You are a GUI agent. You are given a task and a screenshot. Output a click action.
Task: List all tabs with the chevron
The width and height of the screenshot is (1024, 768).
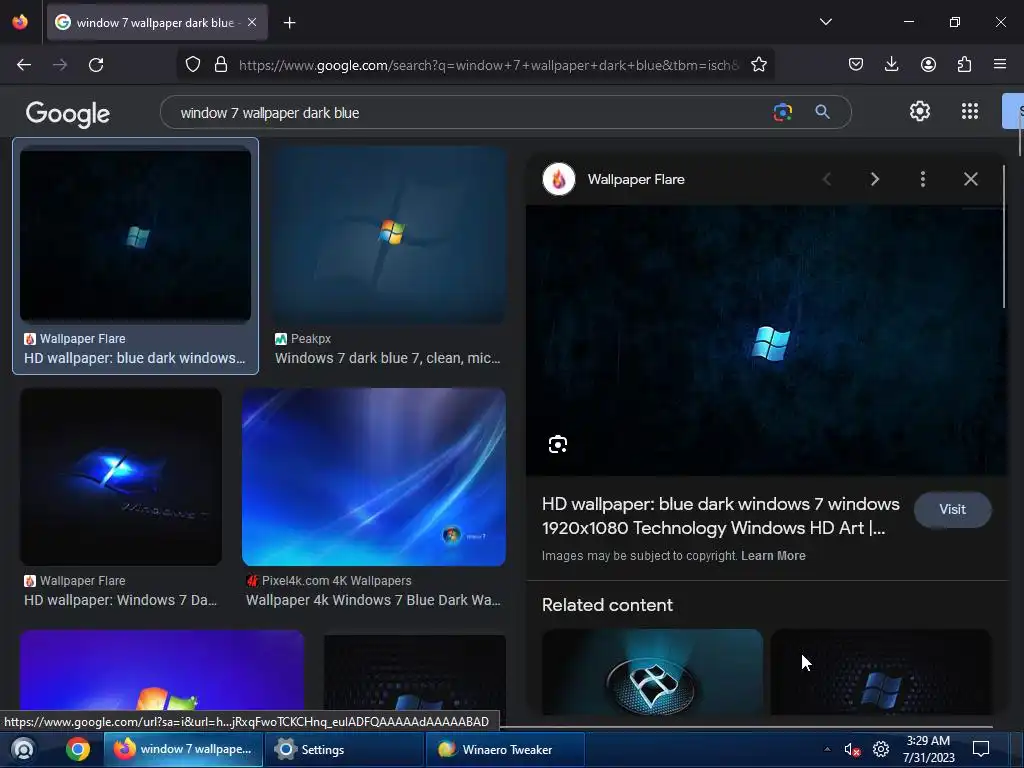tap(825, 22)
